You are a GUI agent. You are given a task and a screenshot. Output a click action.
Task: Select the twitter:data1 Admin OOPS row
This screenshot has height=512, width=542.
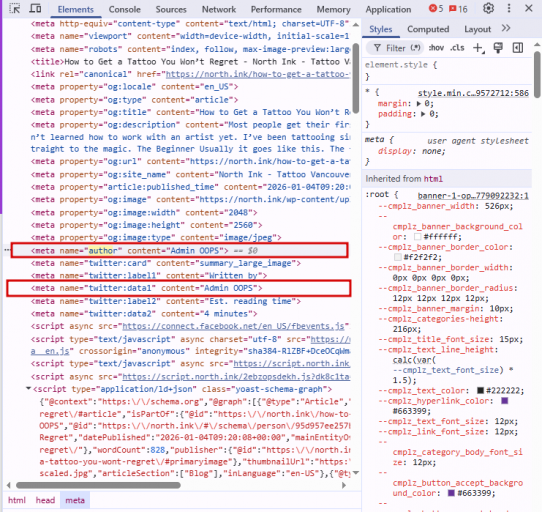pos(179,288)
